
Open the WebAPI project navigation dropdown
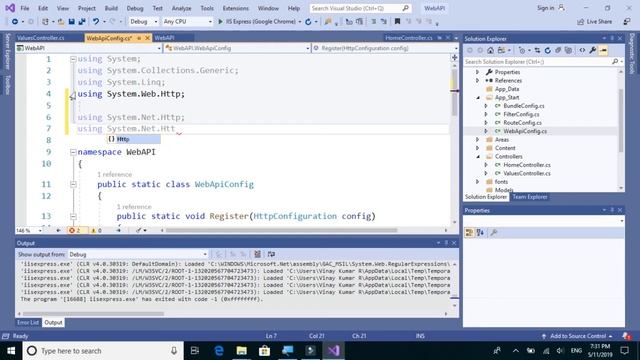(x=89, y=48)
